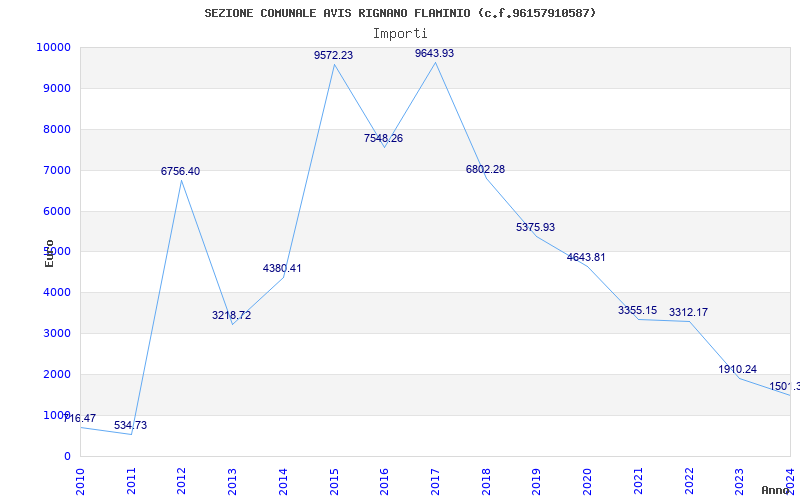
Task: Select the data label 3218.72
Action: (232, 315)
